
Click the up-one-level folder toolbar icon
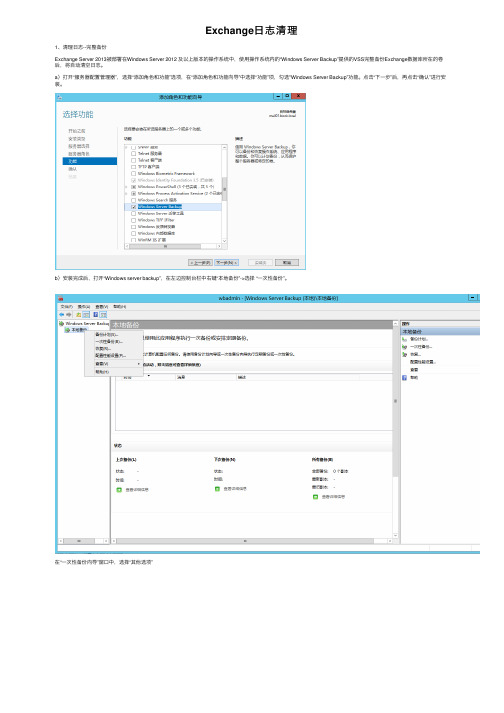tap(79, 315)
